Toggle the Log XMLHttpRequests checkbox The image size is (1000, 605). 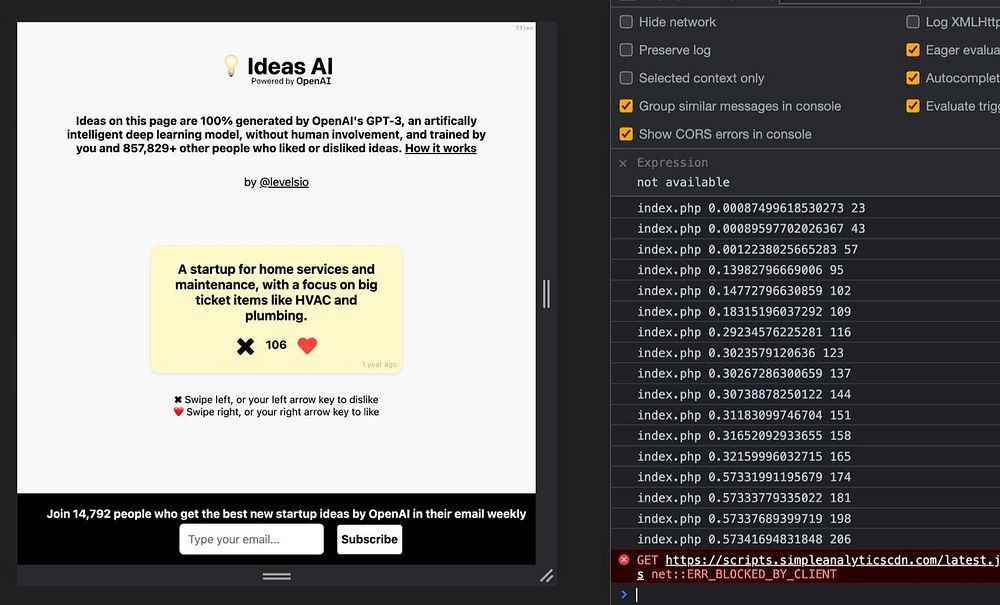click(x=913, y=22)
